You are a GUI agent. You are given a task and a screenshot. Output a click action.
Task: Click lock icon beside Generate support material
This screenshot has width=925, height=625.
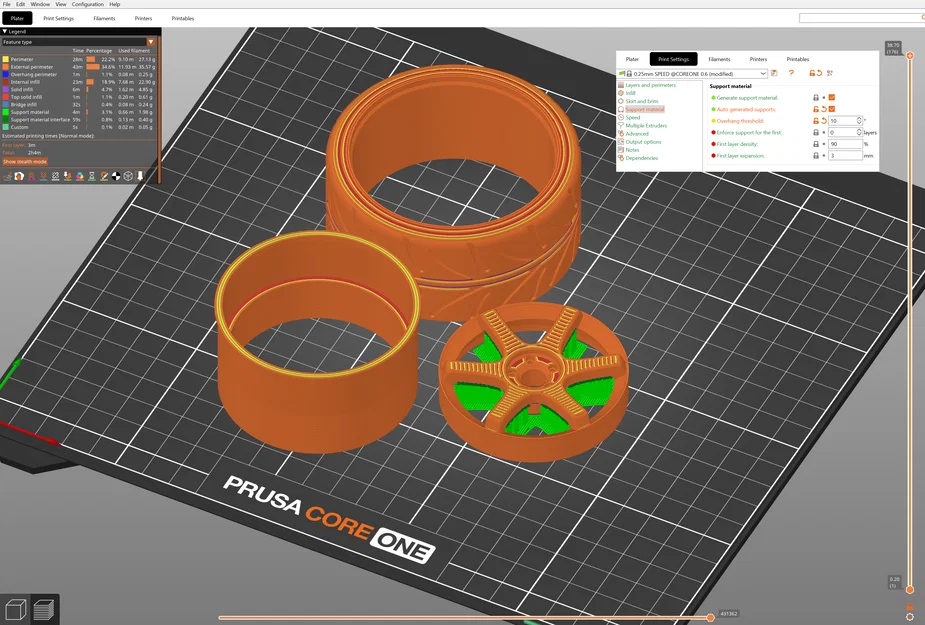tap(816, 97)
